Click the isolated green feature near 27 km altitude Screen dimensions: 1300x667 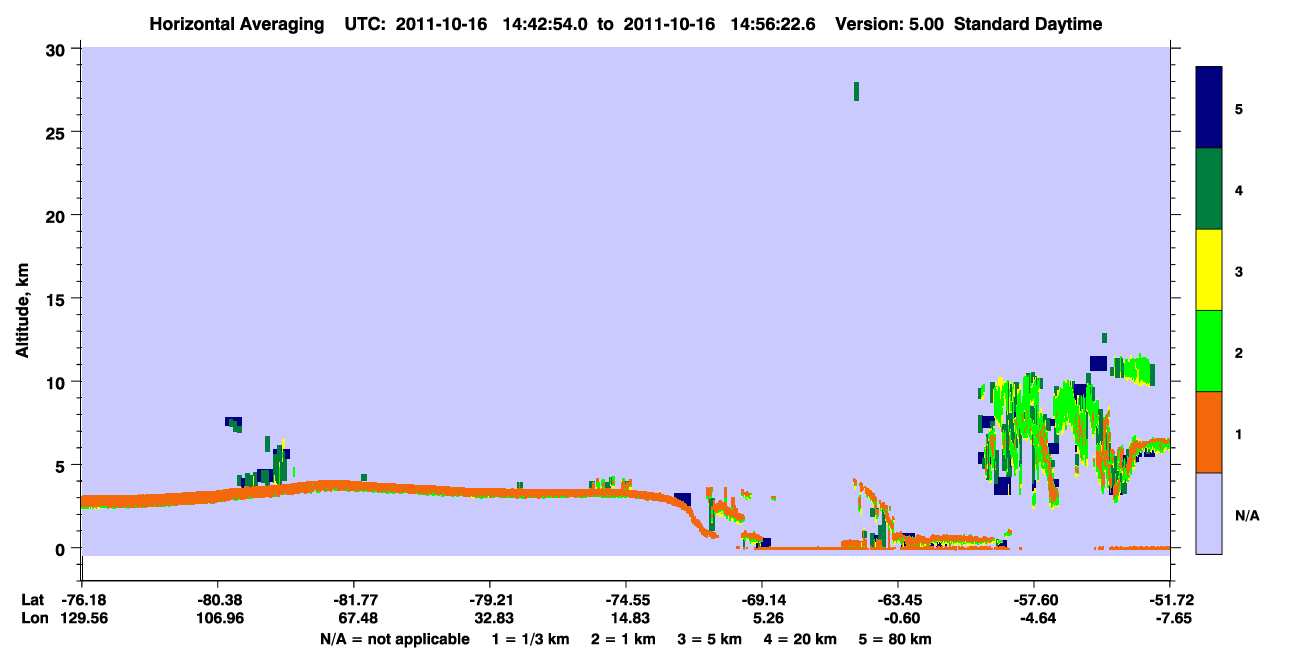click(x=856, y=92)
